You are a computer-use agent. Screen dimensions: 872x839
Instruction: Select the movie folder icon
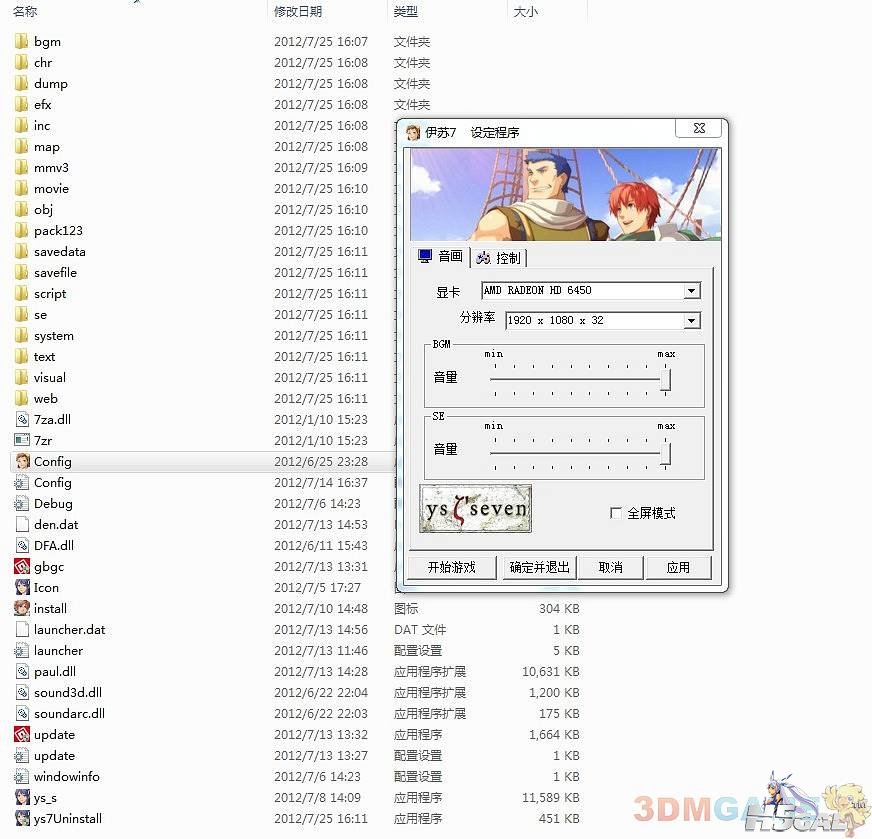click(21, 188)
